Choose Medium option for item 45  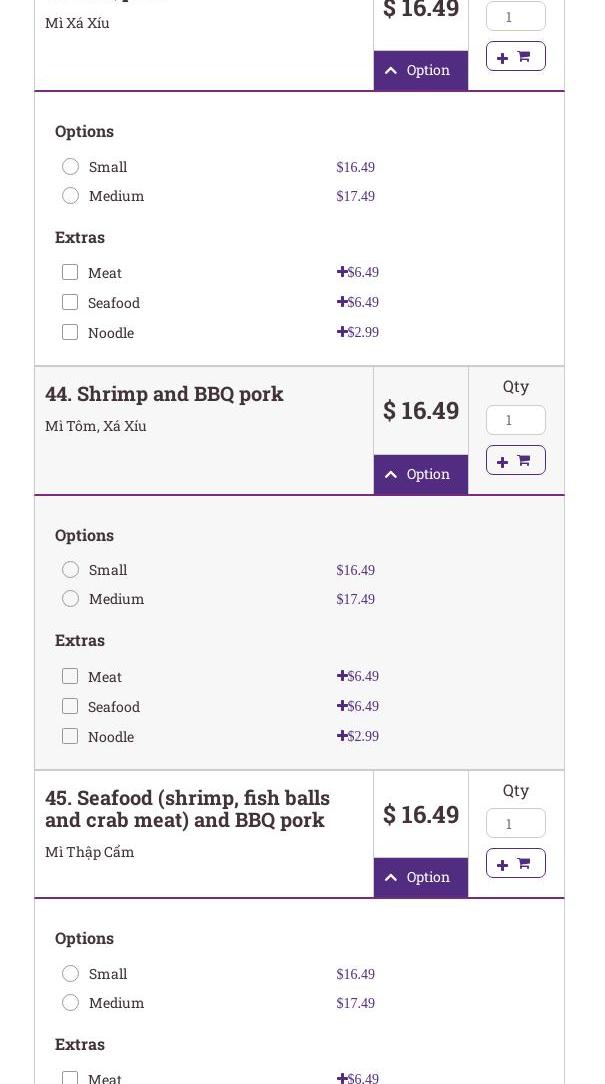point(70,1003)
